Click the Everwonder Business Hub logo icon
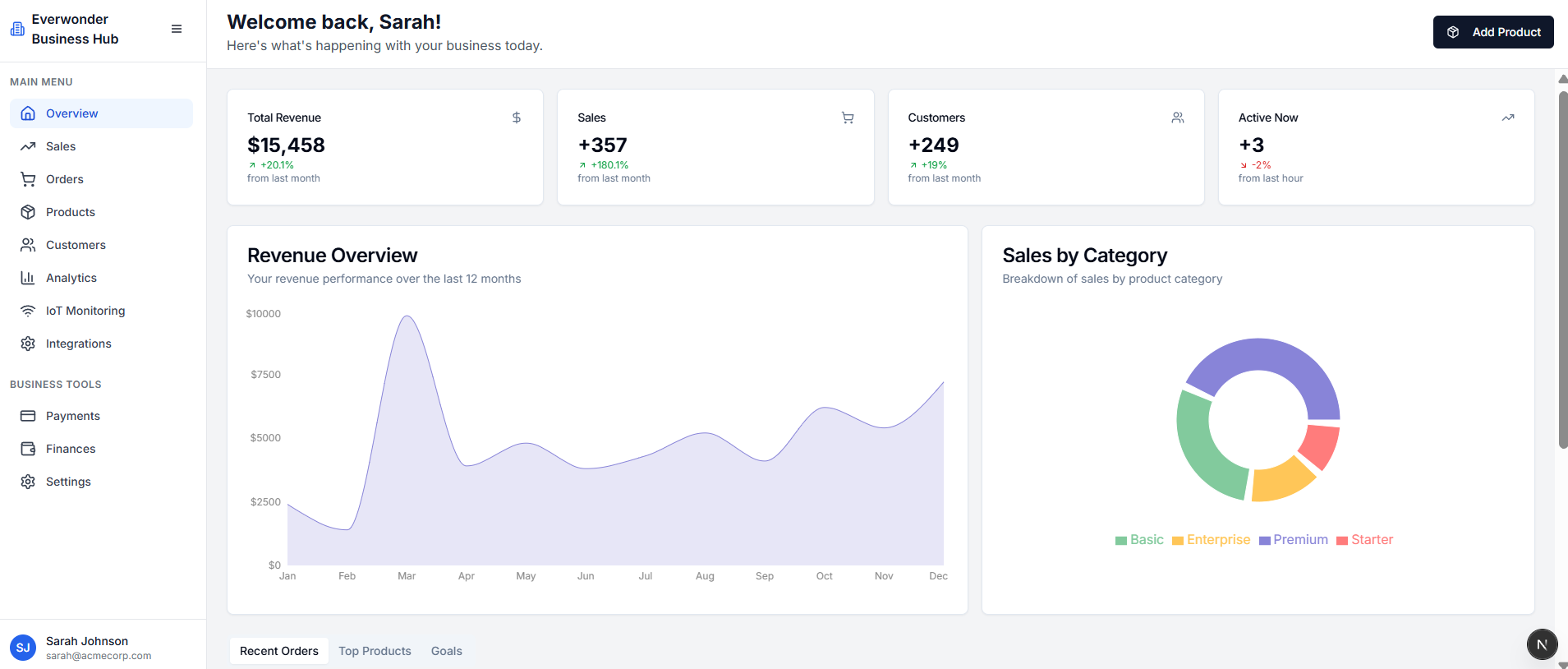 tap(17, 29)
